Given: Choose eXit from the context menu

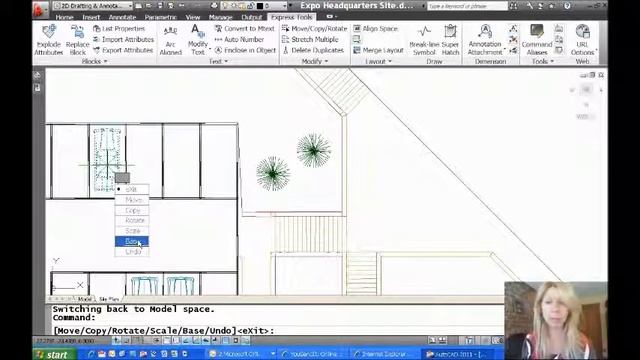Looking at the screenshot, I should (x=131, y=189).
